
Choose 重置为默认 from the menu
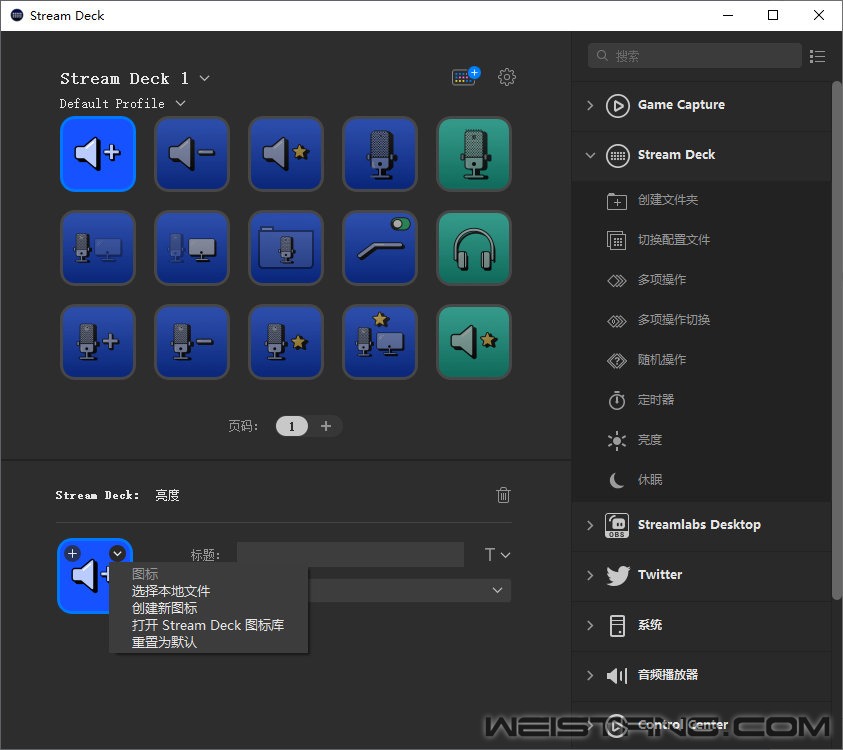(165, 642)
